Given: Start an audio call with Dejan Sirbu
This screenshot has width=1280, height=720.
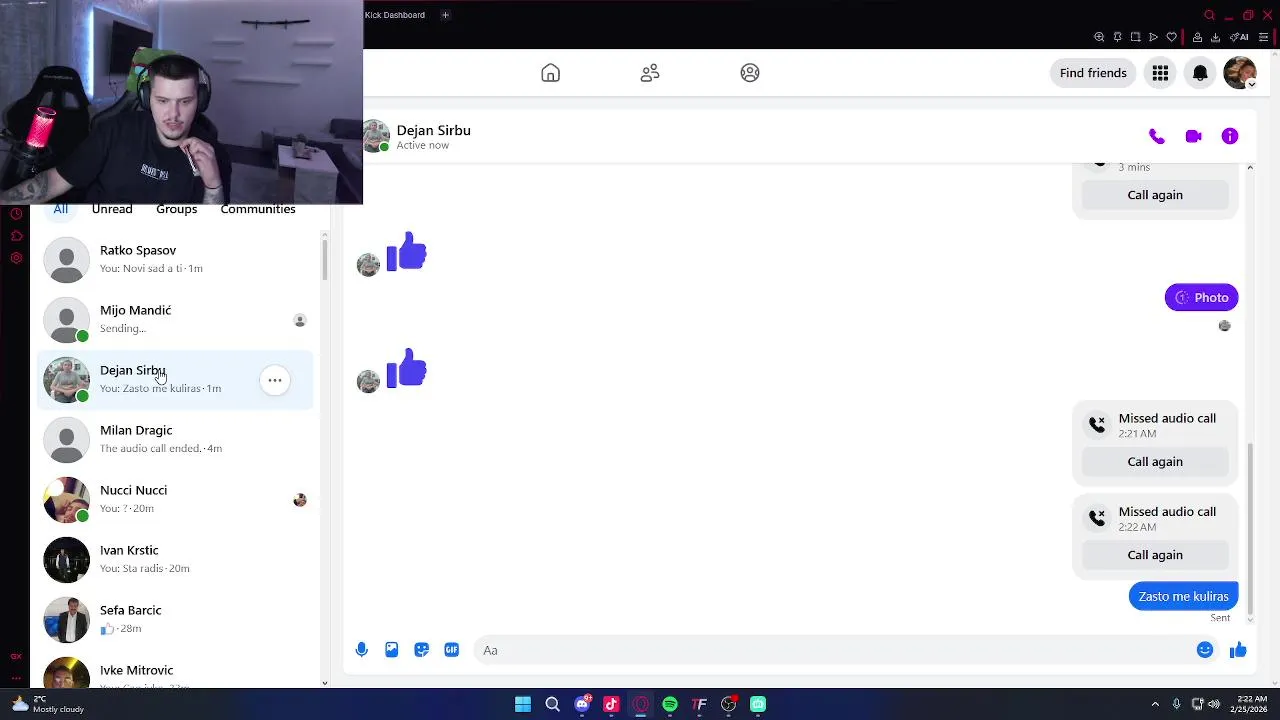Looking at the screenshot, I should coord(1157,136).
